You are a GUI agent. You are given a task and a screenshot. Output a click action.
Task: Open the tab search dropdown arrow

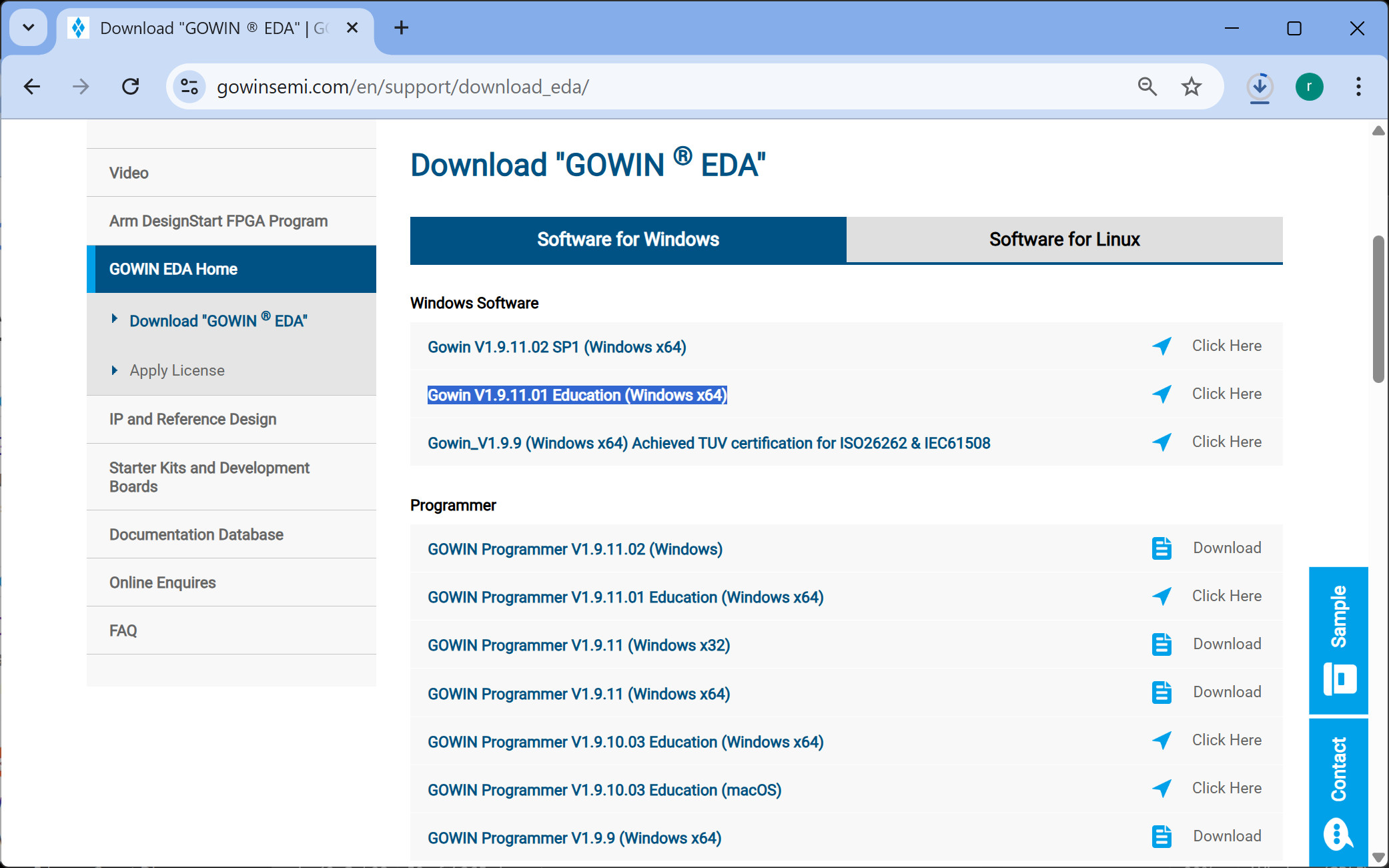tap(28, 28)
